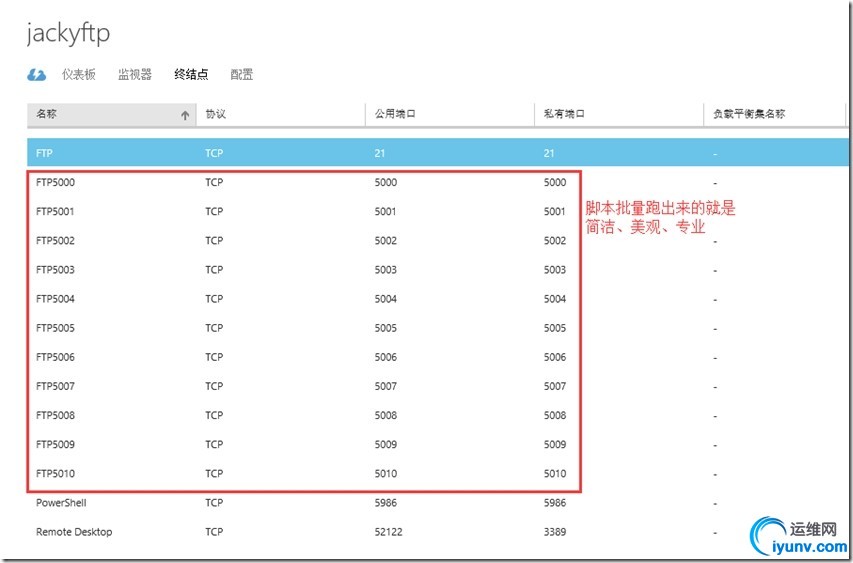The width and height of the screenshot is (853, 563).
Task: Select the Remote Desktop endpoint name
Action: [x=74, y=532]
